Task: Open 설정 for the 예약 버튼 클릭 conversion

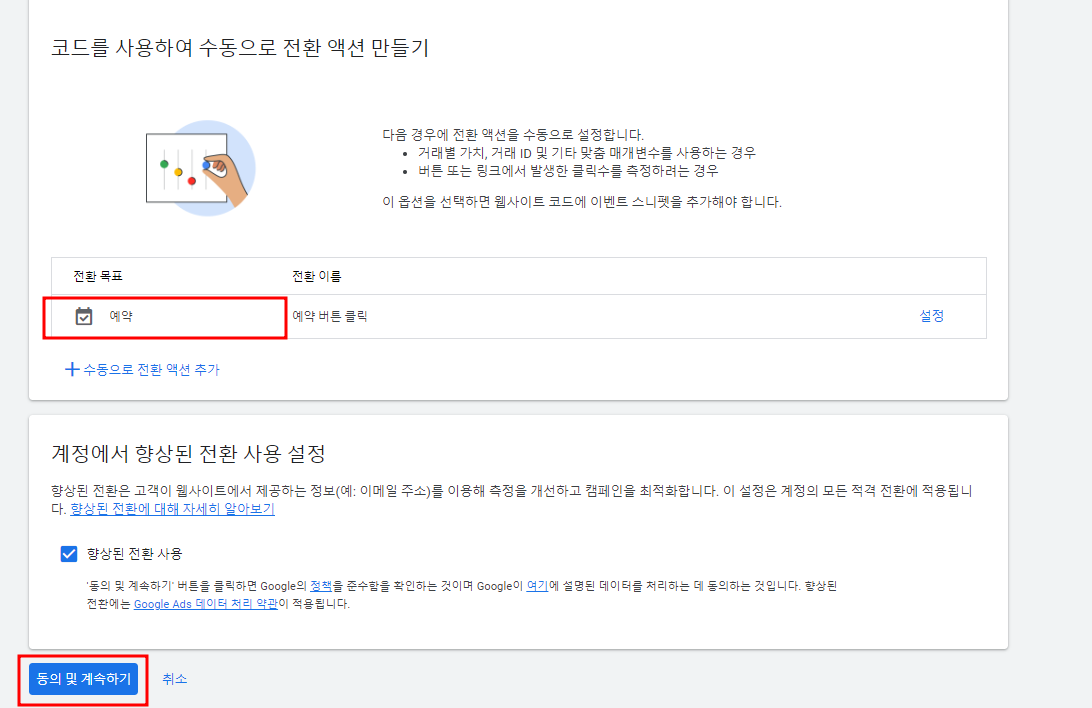Action: tap(932, 316)
